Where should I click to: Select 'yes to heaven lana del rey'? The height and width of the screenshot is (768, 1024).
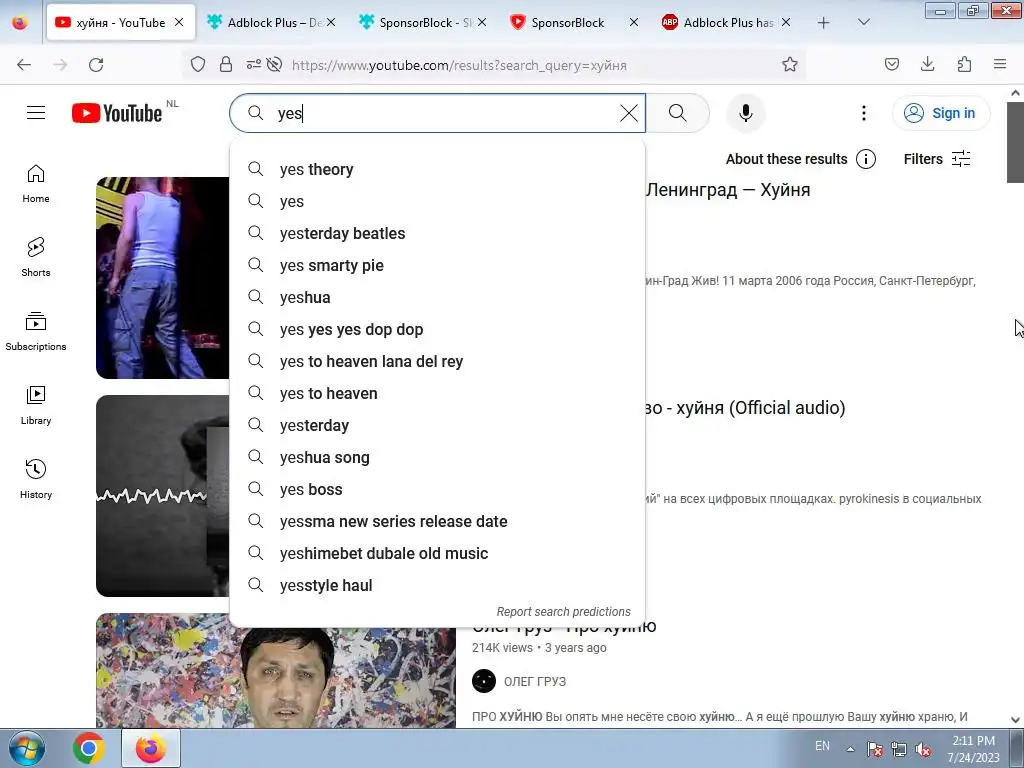[x=437, y=361]
